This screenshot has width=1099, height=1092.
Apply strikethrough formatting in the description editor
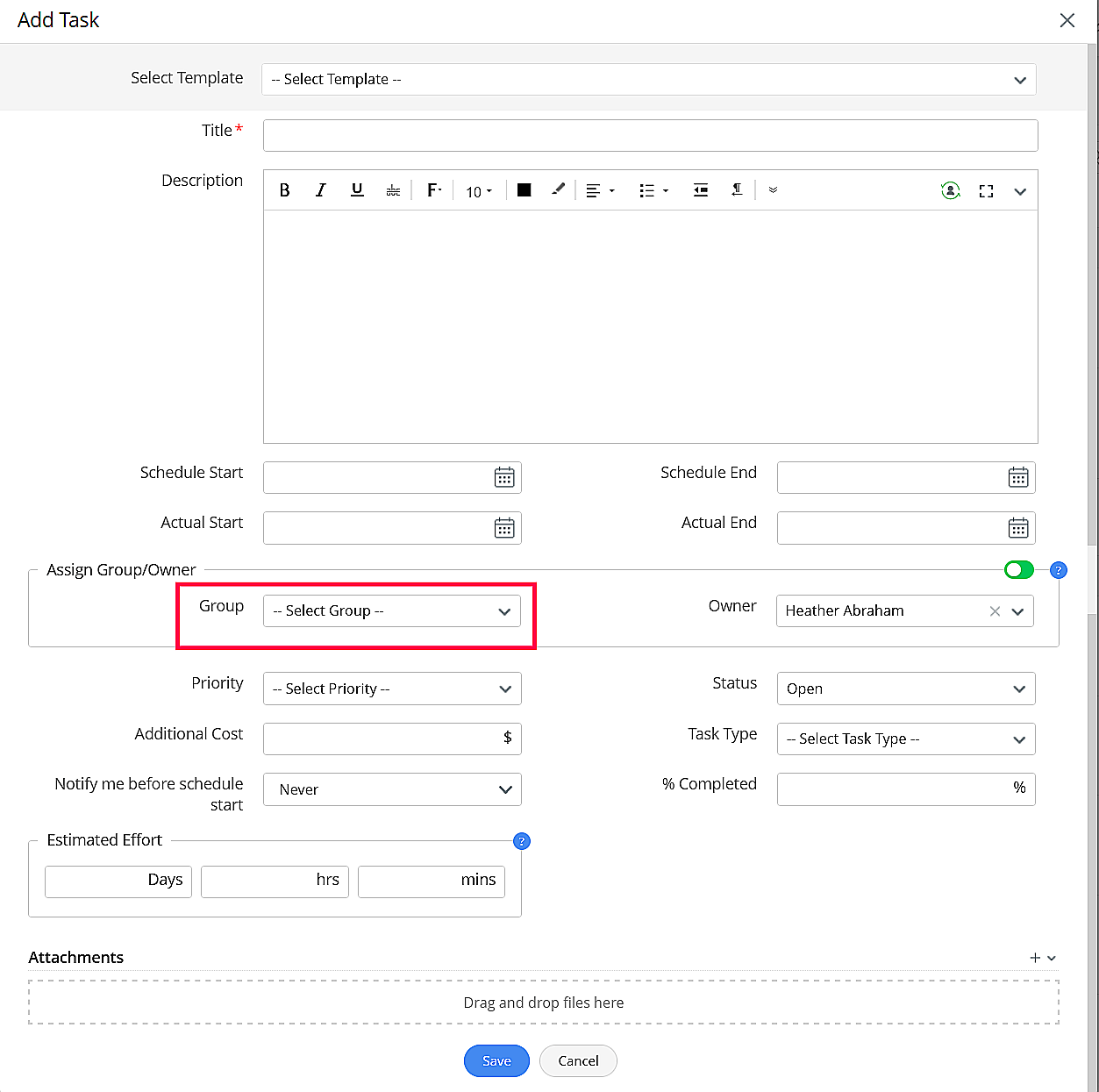coord(392,189)
